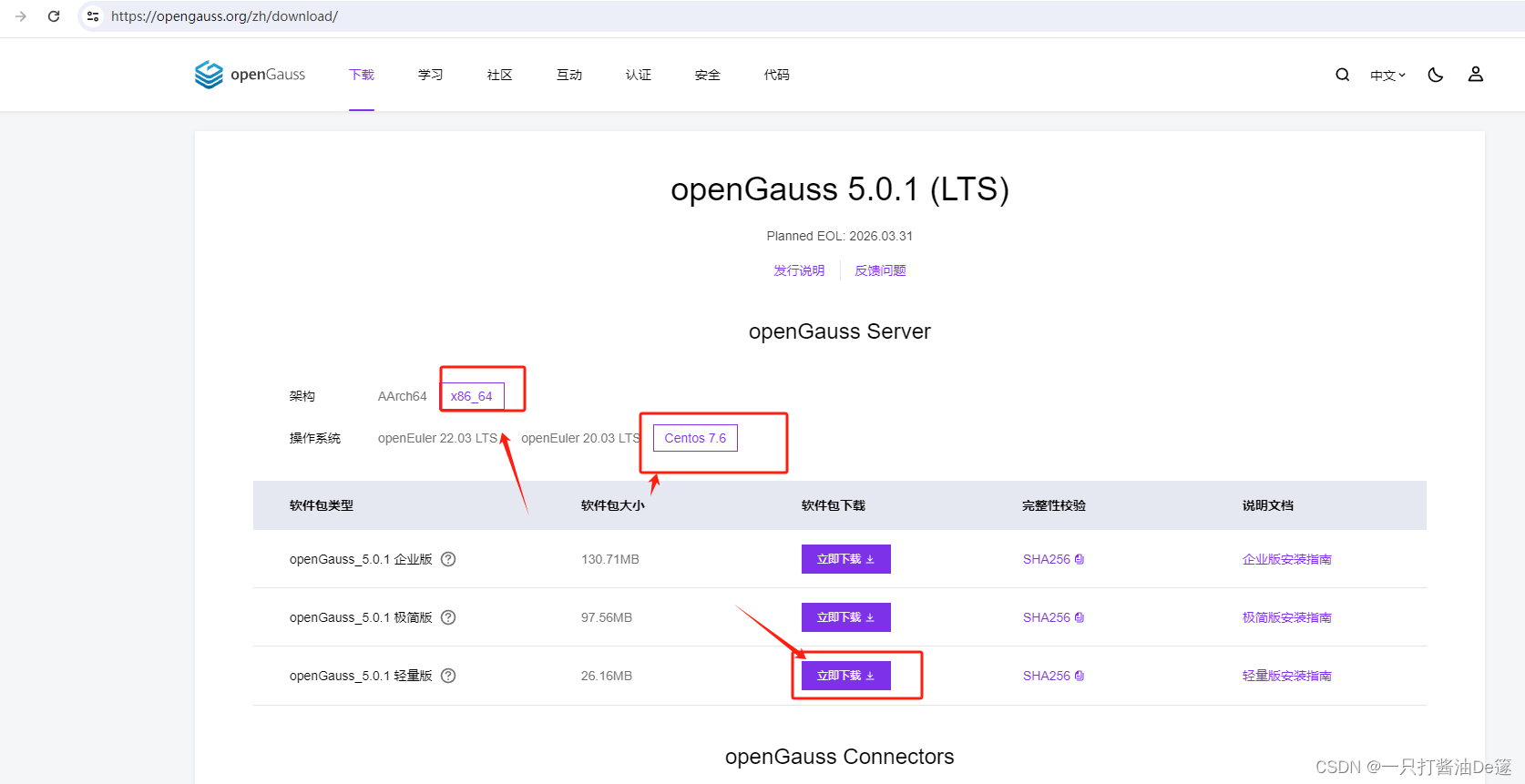The width and height of the screenshot is (1525, 784).
Task: Click the openGauss Server heading
Action: (x=840, y=331)
